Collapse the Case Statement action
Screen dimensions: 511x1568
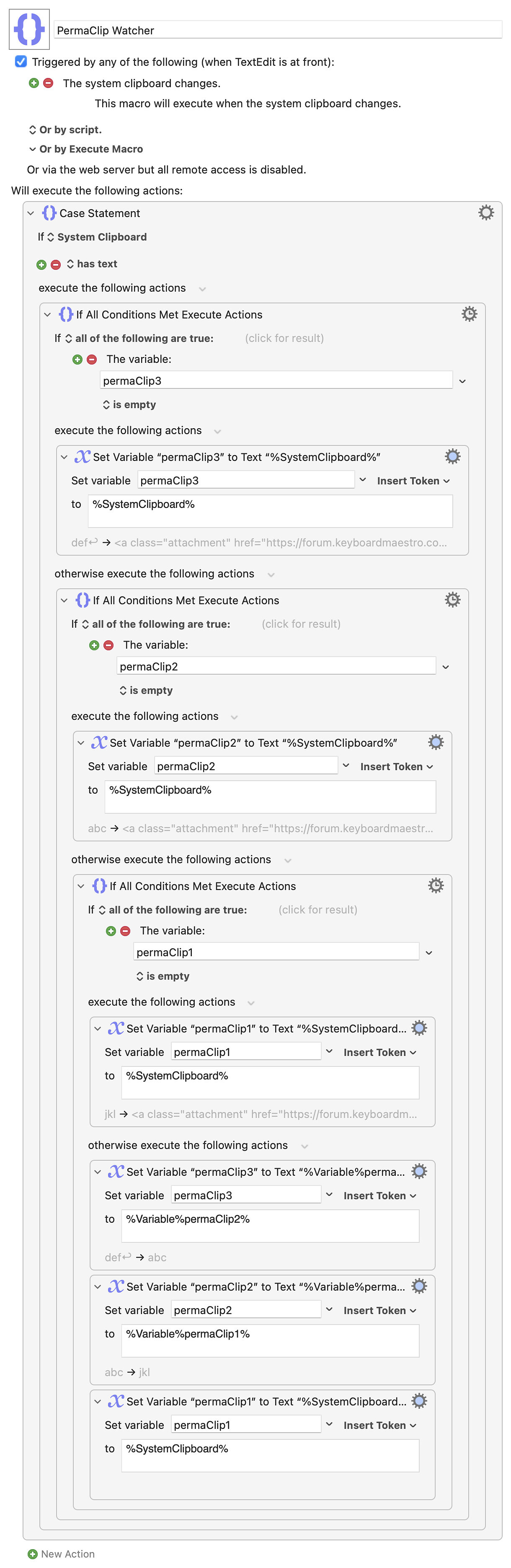31,213
